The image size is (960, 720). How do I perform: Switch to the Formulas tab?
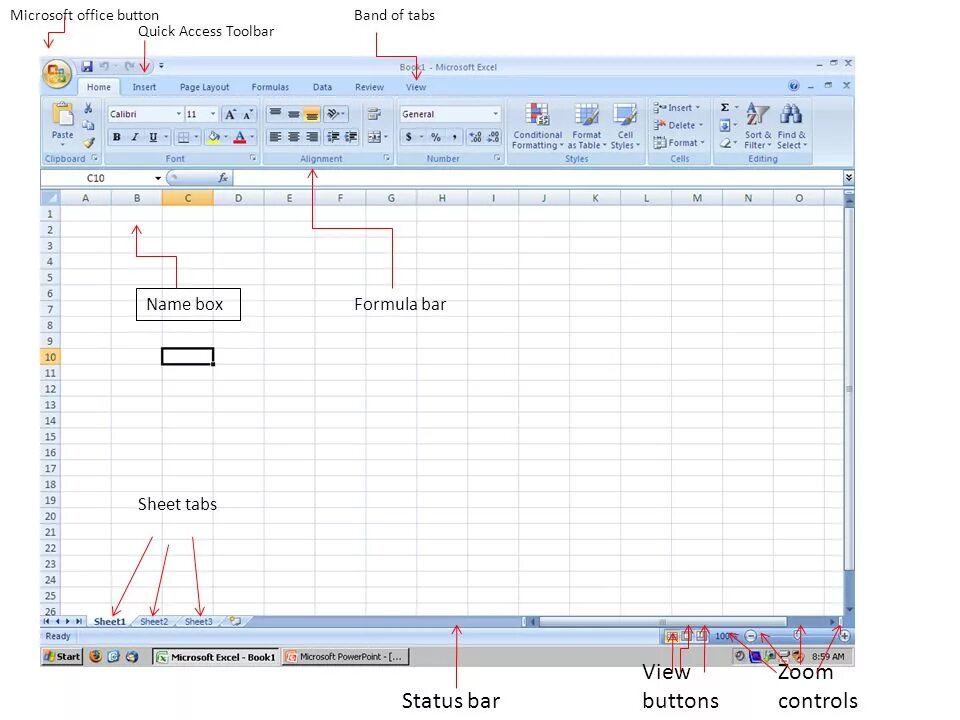(x=270, y=87)
